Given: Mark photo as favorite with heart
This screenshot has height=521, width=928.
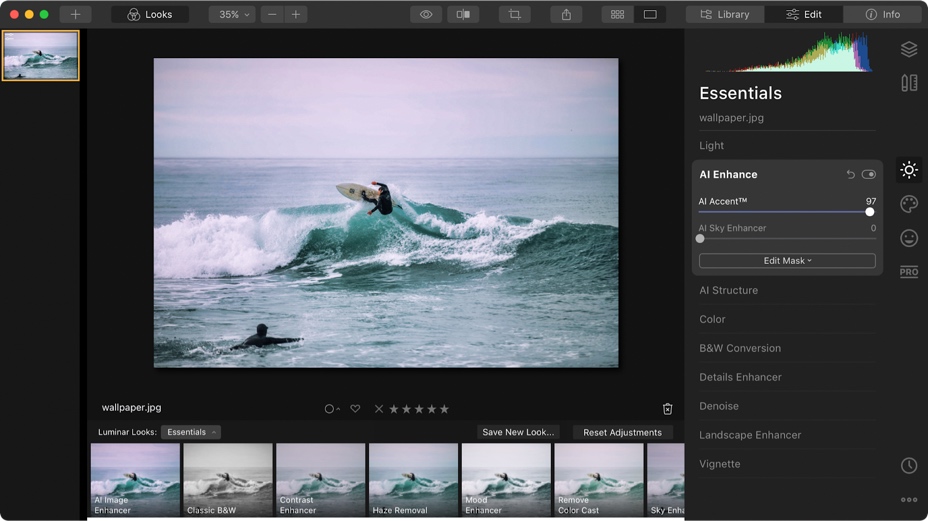Looking at the screenshot, I should click(x=355, y=409).
